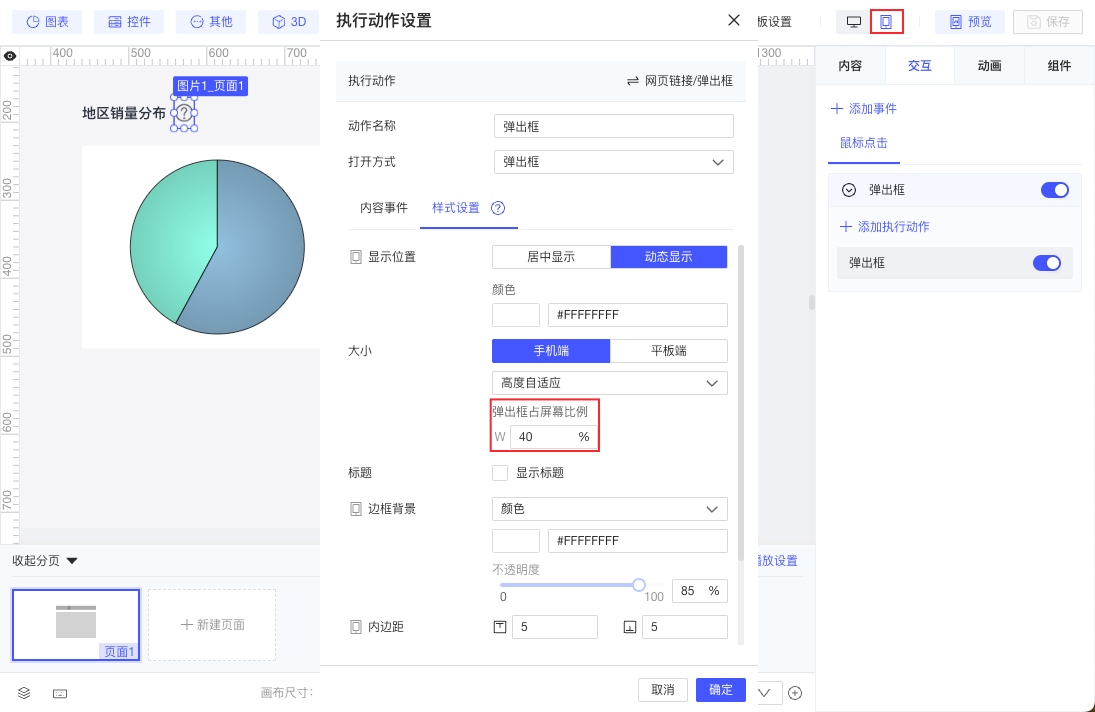This screenshot has height=712, width=1095.
Task: Open the 边框背景 颜色 dropdown
Action: click(x=610, y=509)
